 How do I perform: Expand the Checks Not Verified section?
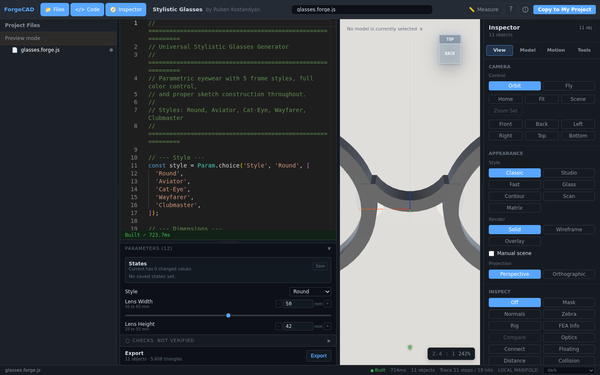tap(228, 341)
